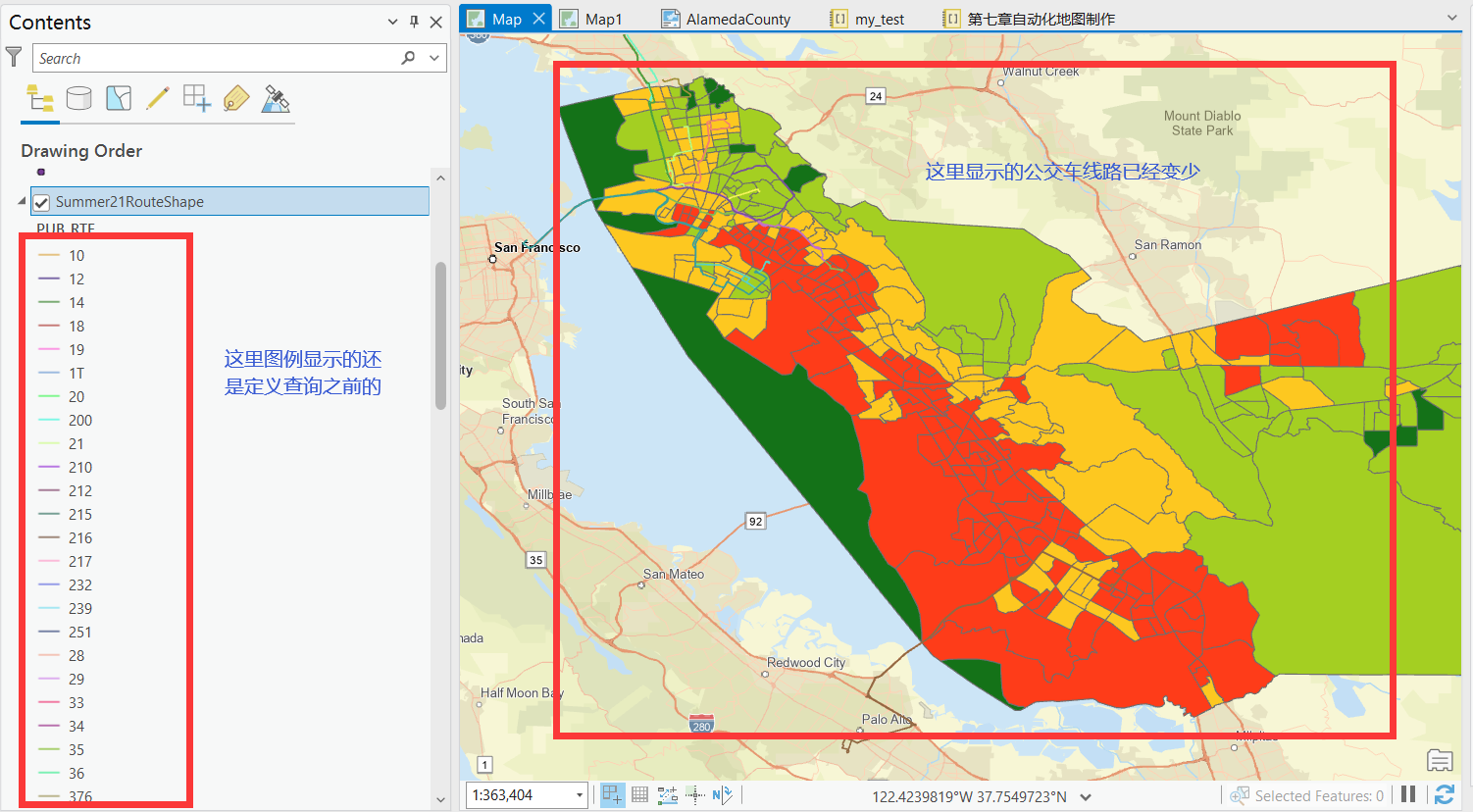Uncheck the Summer21RouteShape layer visibility
The height and width of the screenshot is (812, 1473).
pos(41,202)
